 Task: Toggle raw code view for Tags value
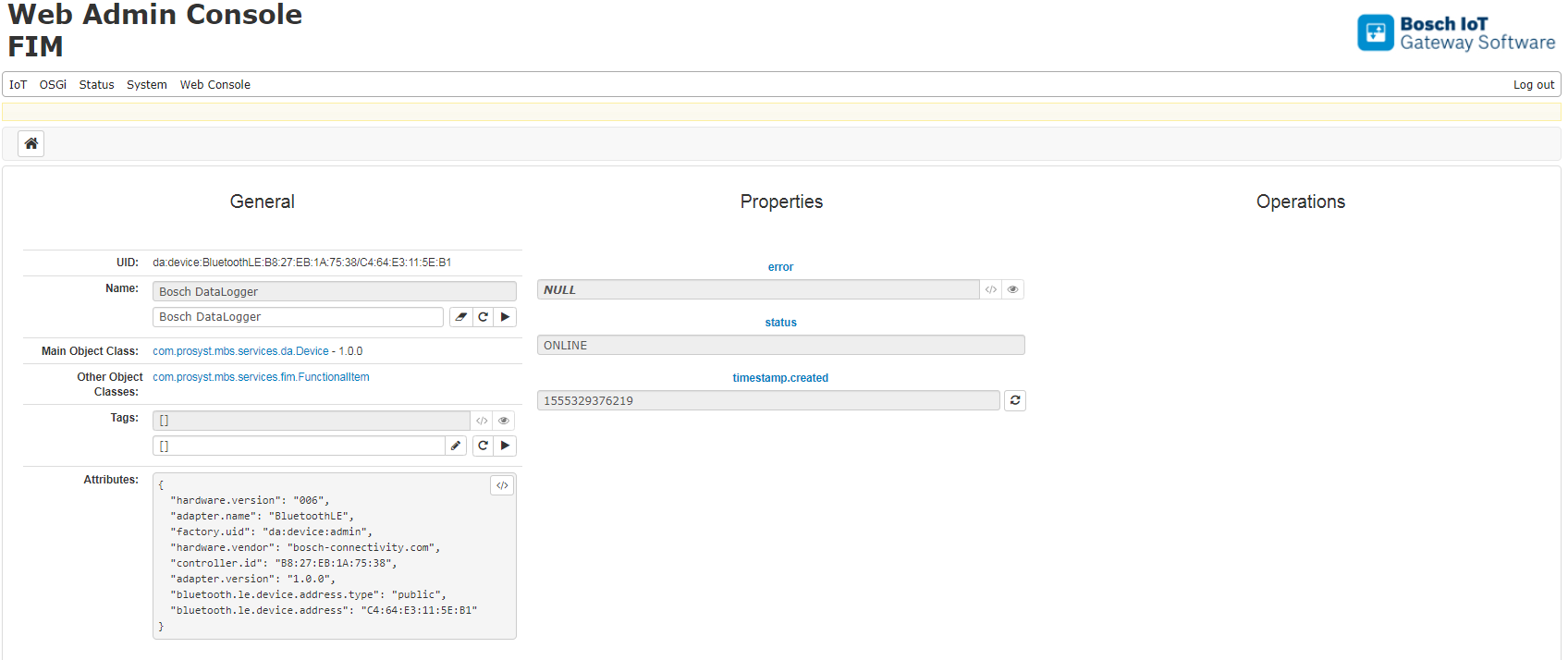482,421
